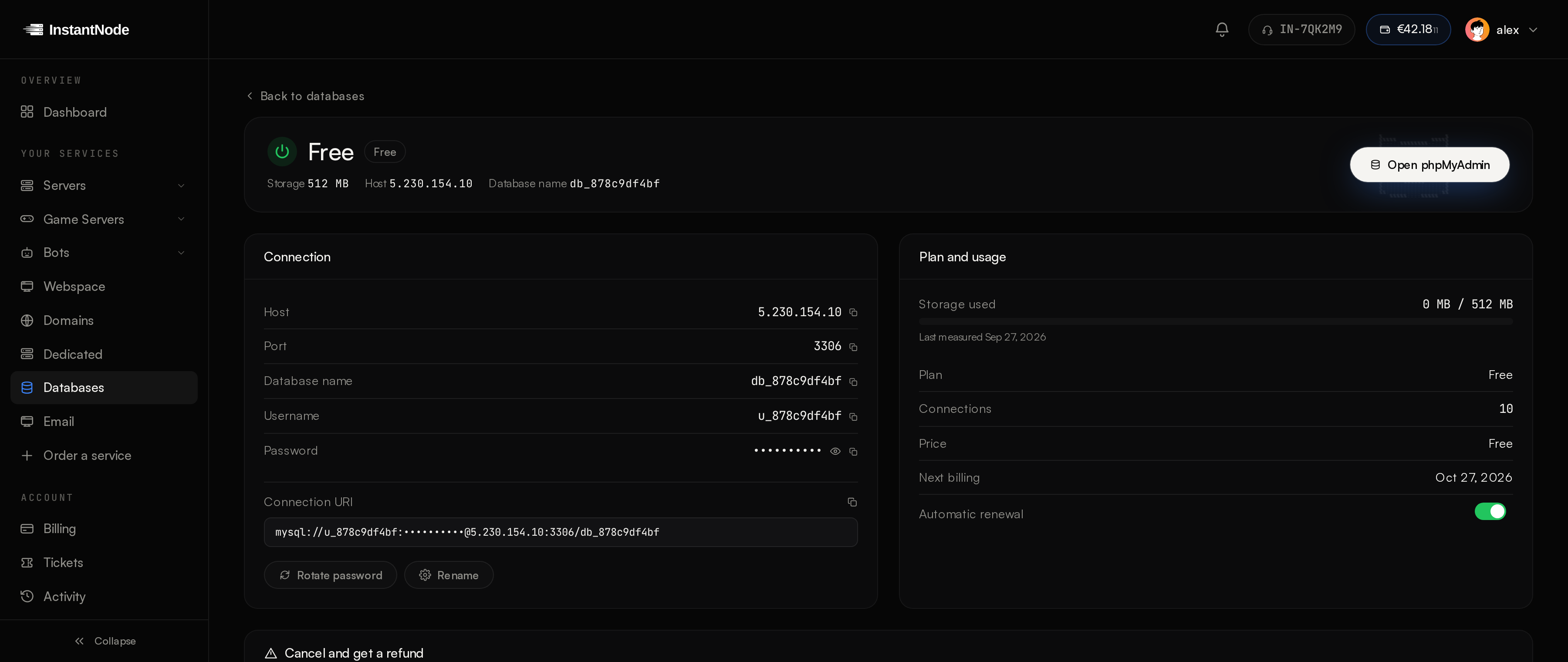The height and width of the screenshot is (662, 1568).
Task: Open the alex account dropdown chevron
Action: tap(1533, 30)
